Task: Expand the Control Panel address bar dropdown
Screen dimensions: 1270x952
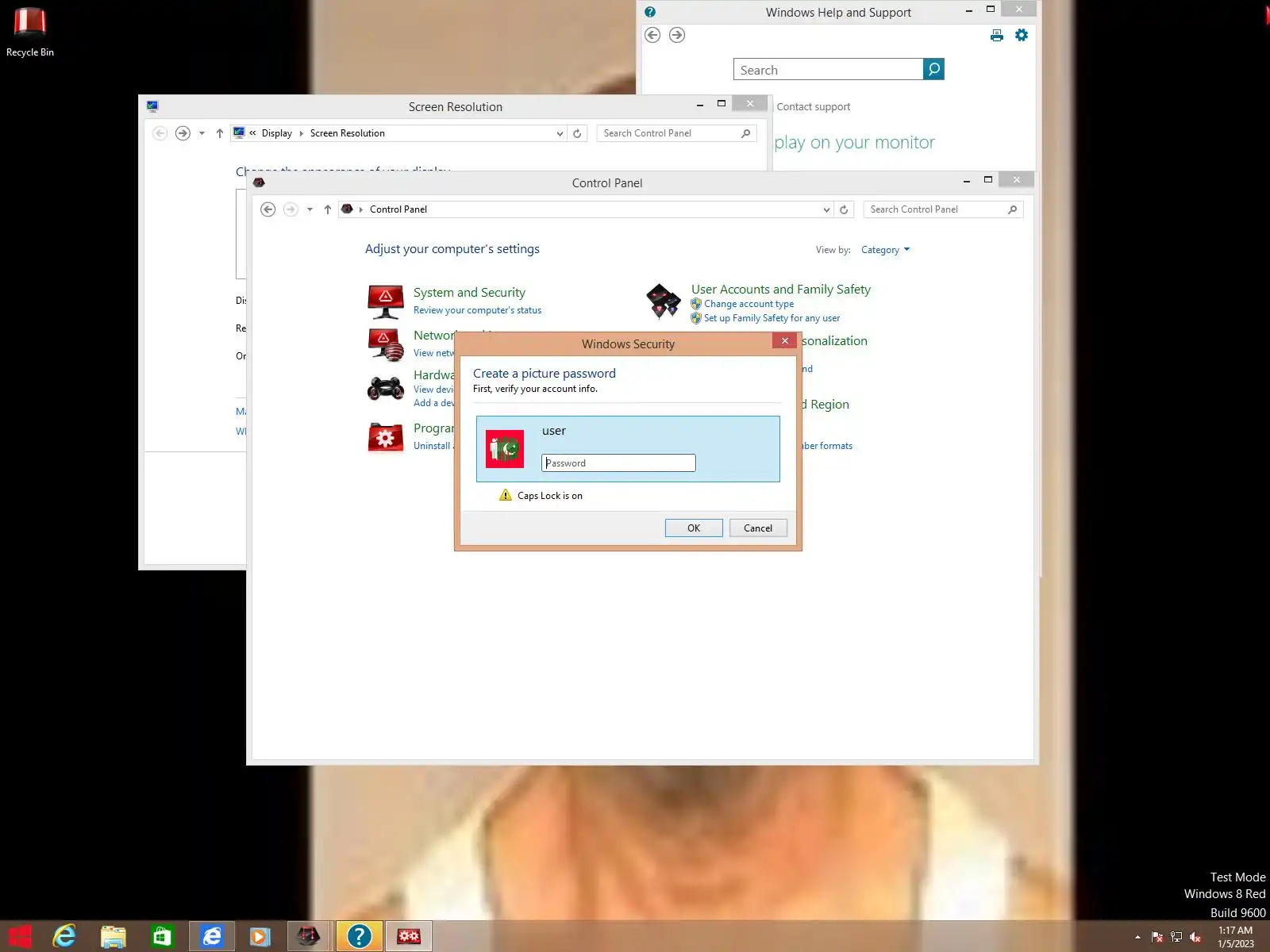Action: click(x=826, y=209)
